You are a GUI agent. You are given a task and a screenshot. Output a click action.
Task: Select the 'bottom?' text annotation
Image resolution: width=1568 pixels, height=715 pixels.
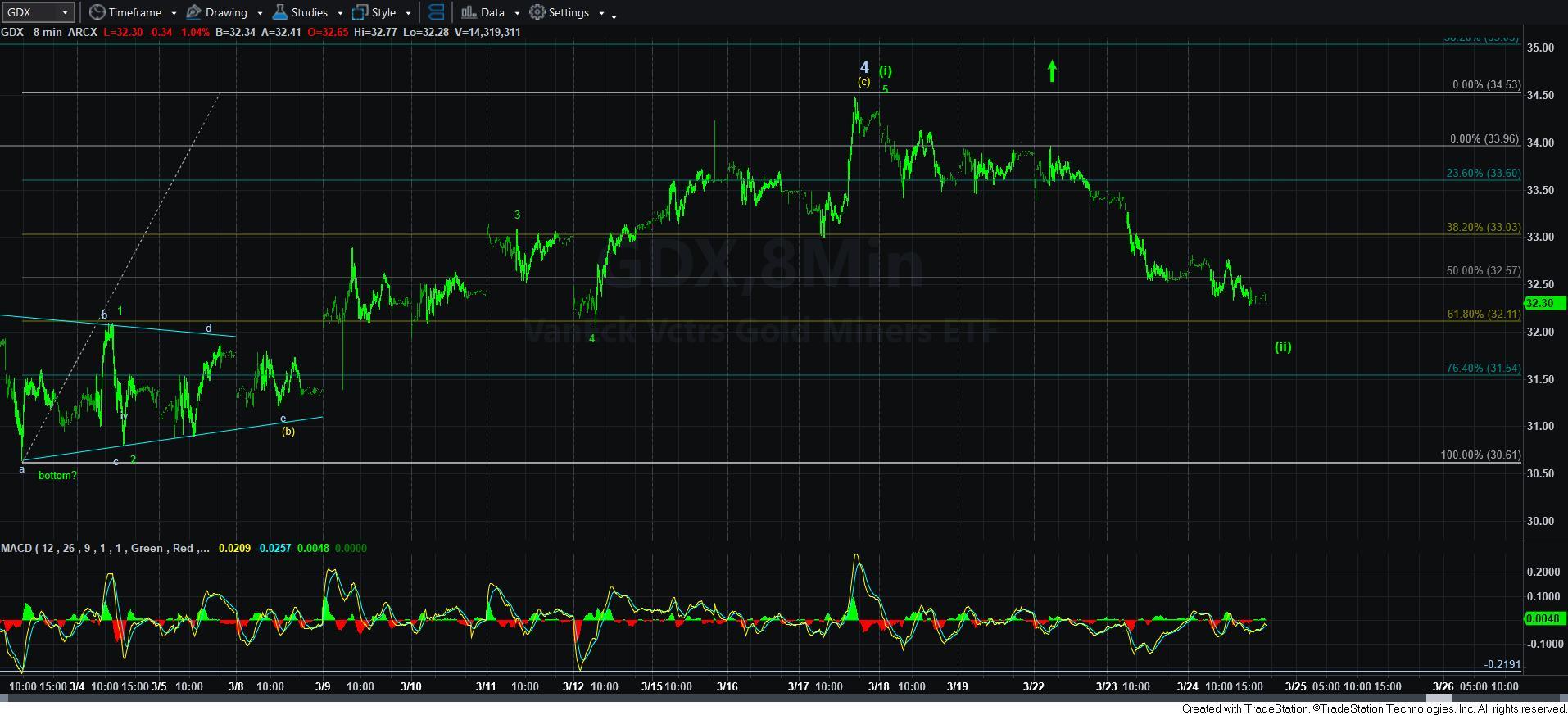coord(57,475)
